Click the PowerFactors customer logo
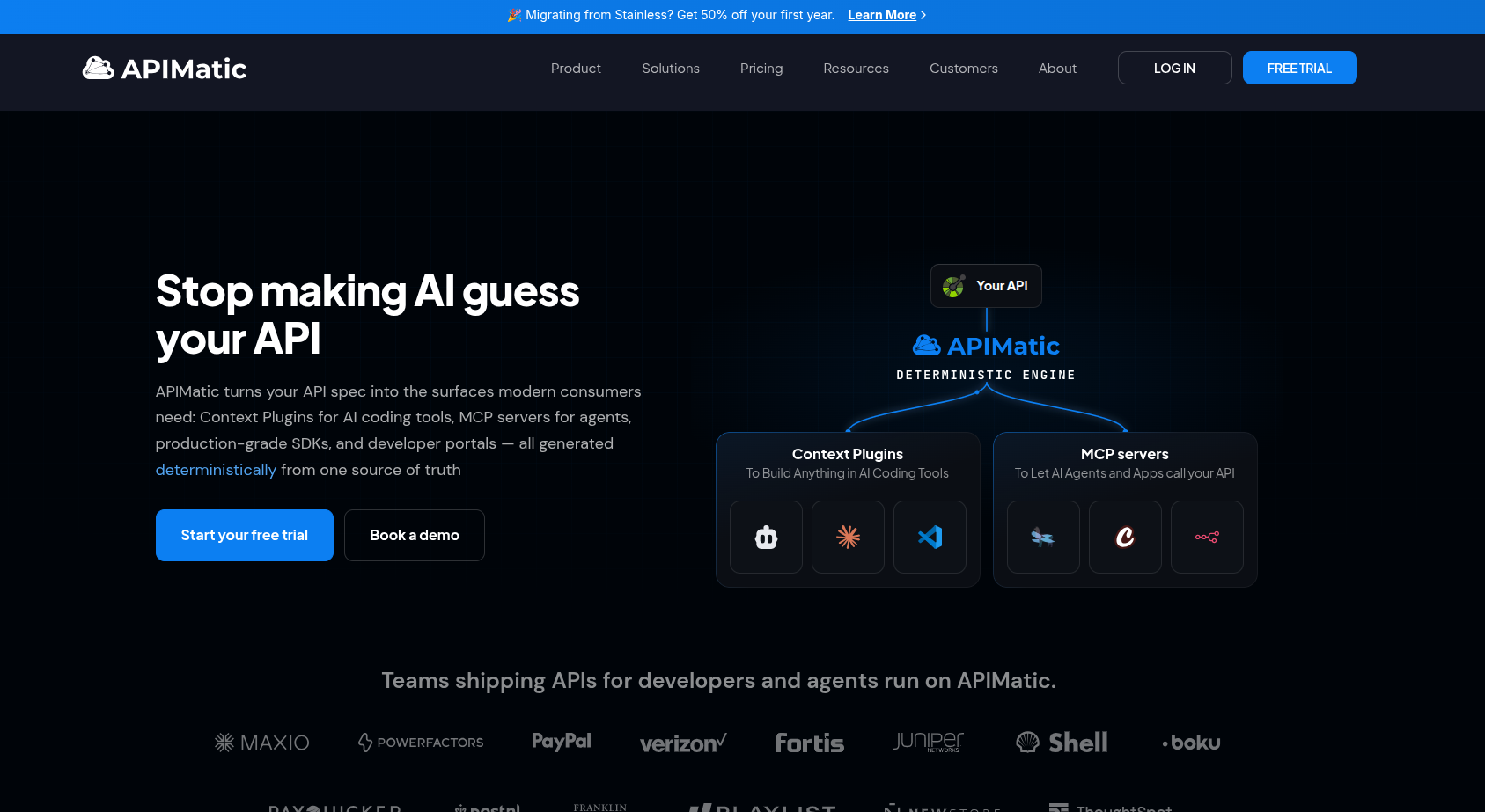1485x812 pixels. 421,743
